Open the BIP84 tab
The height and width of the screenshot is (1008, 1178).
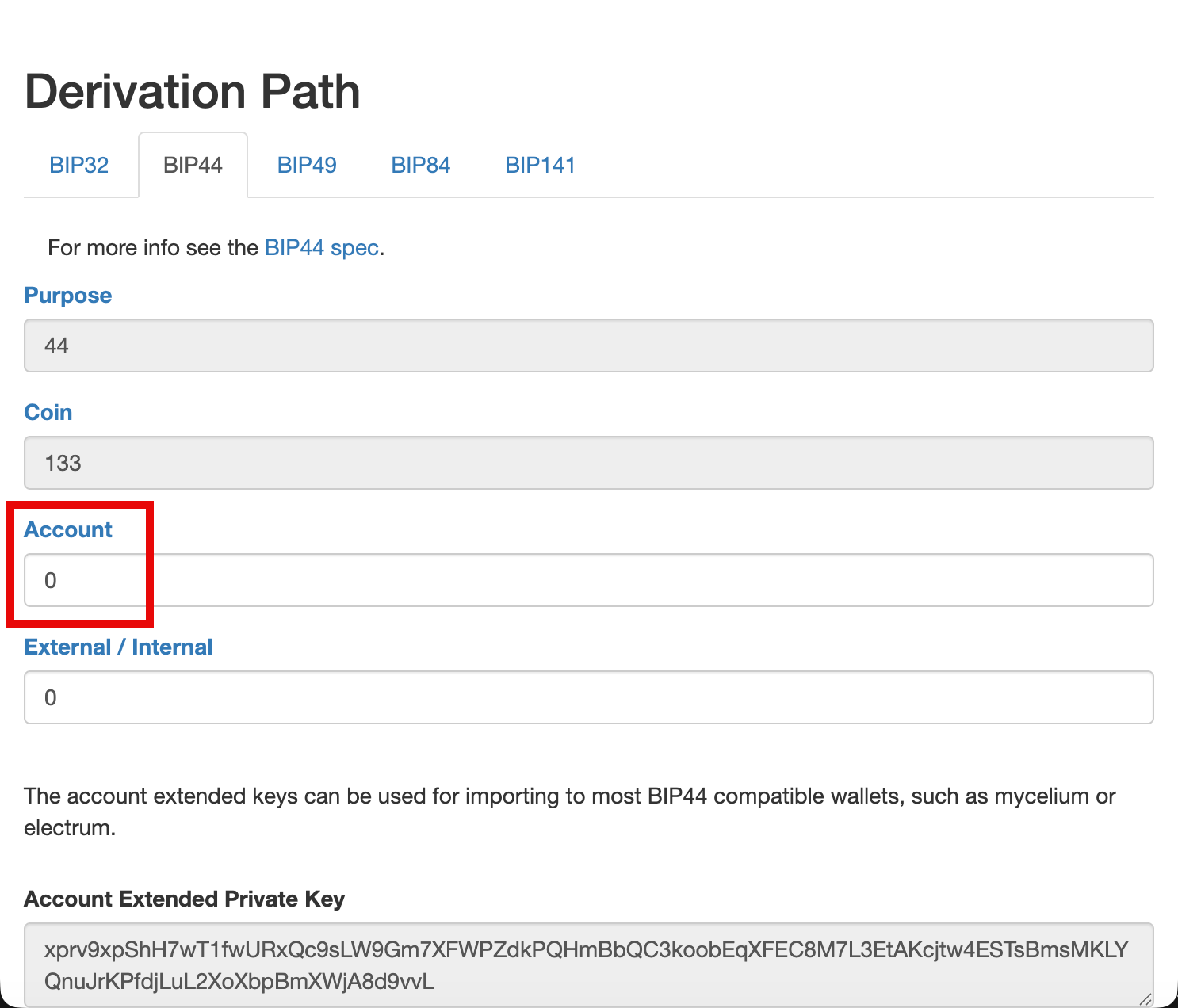click(421, 165)
